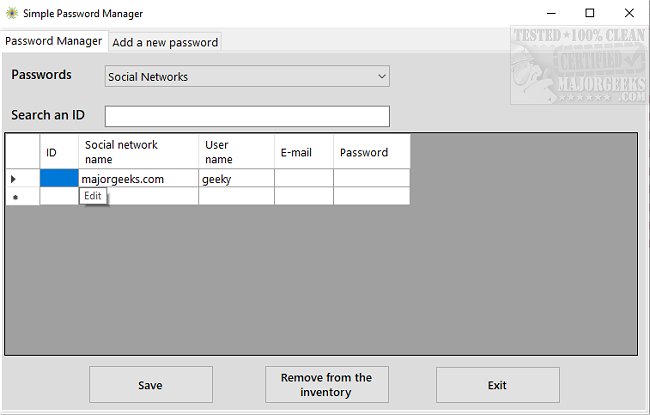
Task: Click the E-mail column header
Action: click(304, 152)
